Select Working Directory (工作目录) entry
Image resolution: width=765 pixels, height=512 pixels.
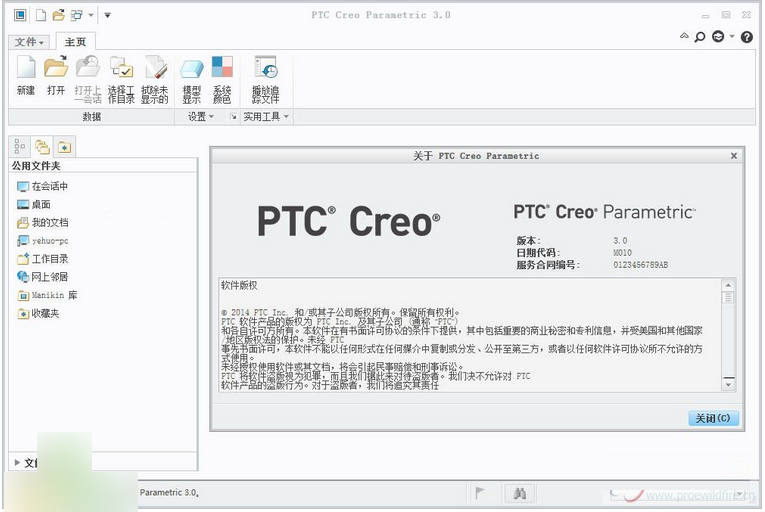click(42, 259)
